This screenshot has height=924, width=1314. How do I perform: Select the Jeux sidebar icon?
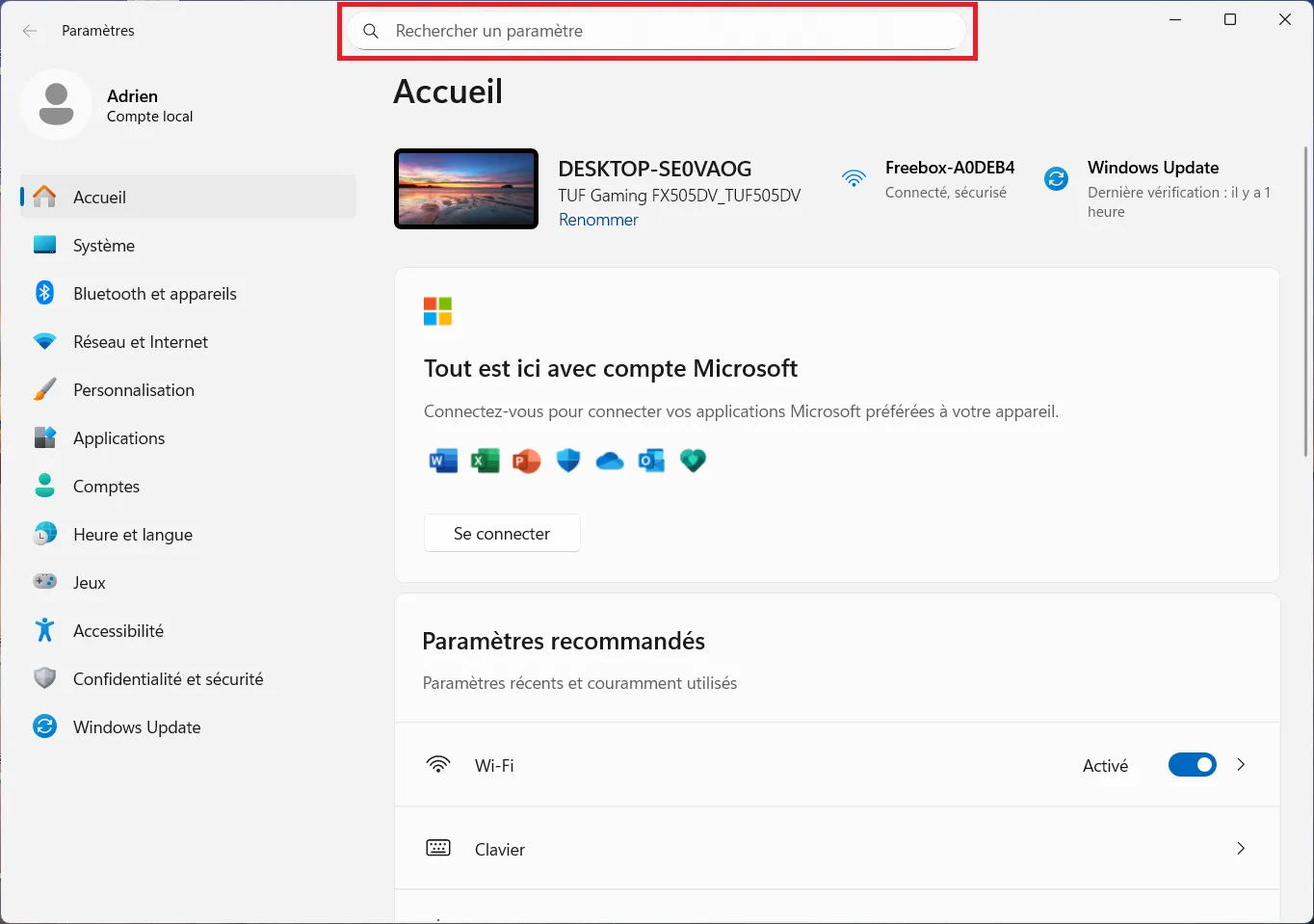(x=44, y=582)
